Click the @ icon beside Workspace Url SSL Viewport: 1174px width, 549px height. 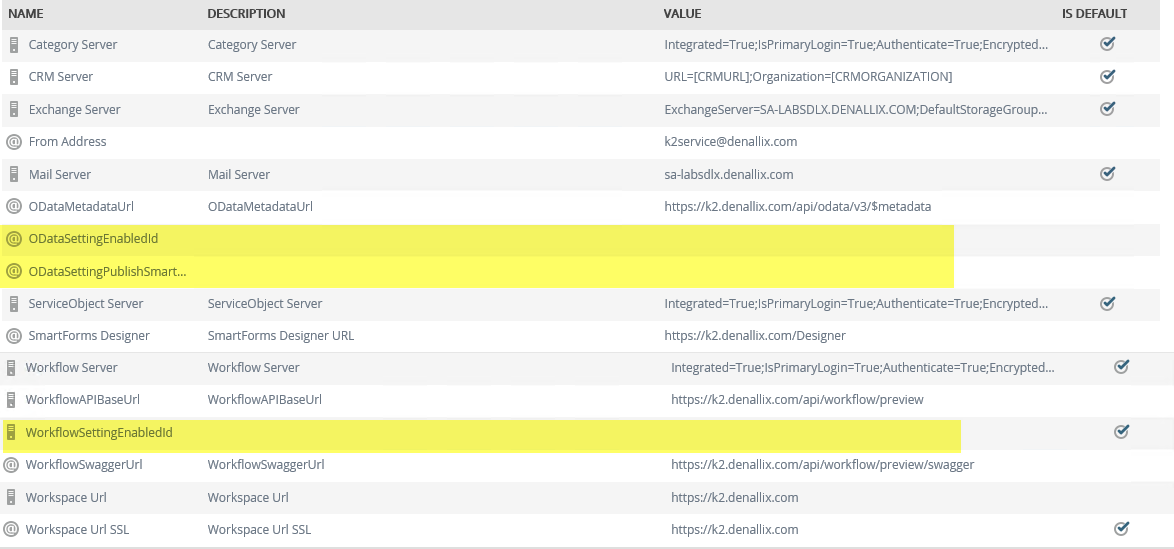[10, 530]
